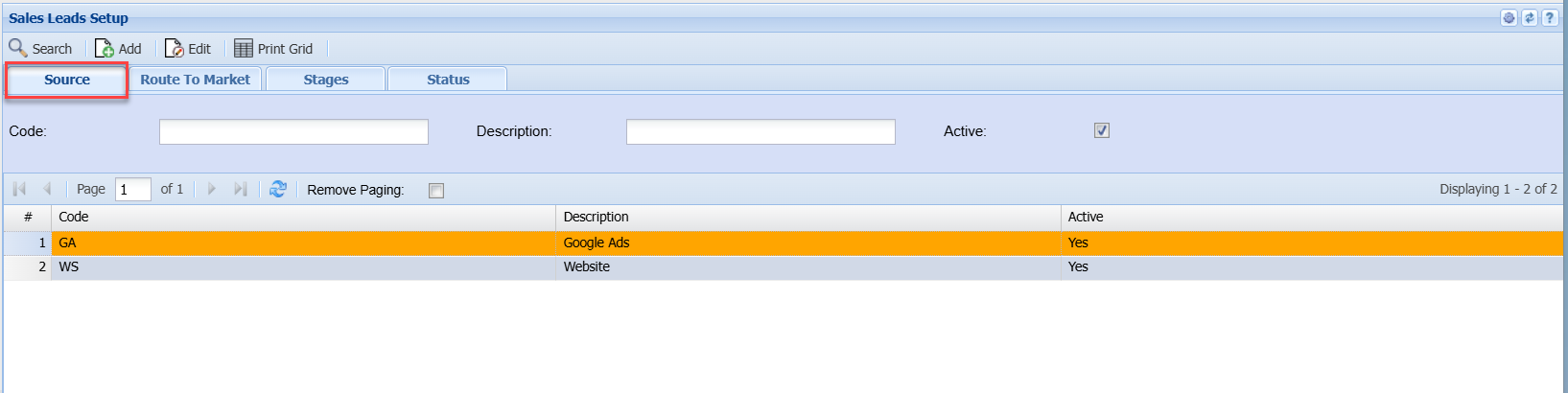Focus the Description text field
The height and width of the screenshot is (393, 1568).
click(761, 131)
